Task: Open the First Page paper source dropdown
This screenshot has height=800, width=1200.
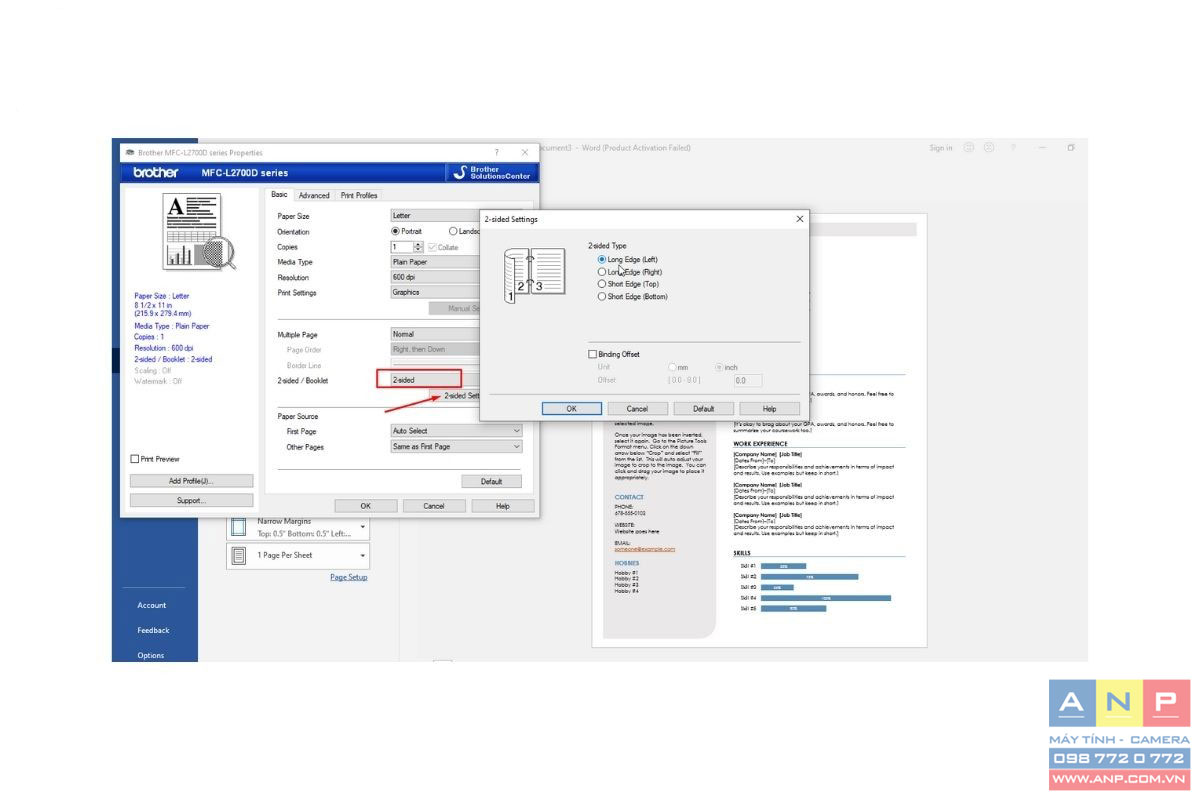Action: click(456, 431)
